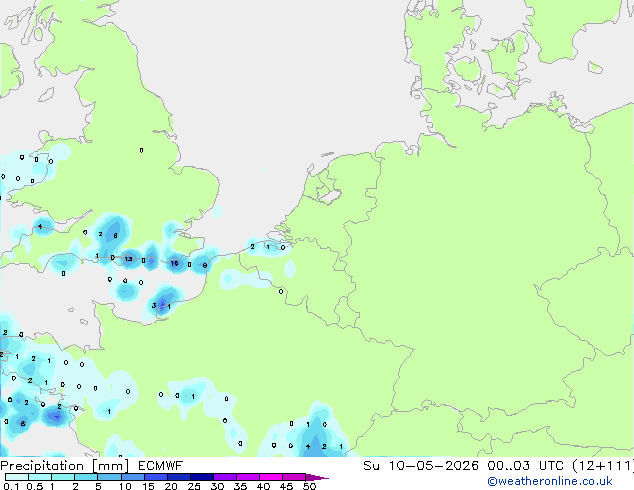The width and height of the screenshot is (634, 490).
Task: Click the legend label '50'
Action: click(310, 486)
